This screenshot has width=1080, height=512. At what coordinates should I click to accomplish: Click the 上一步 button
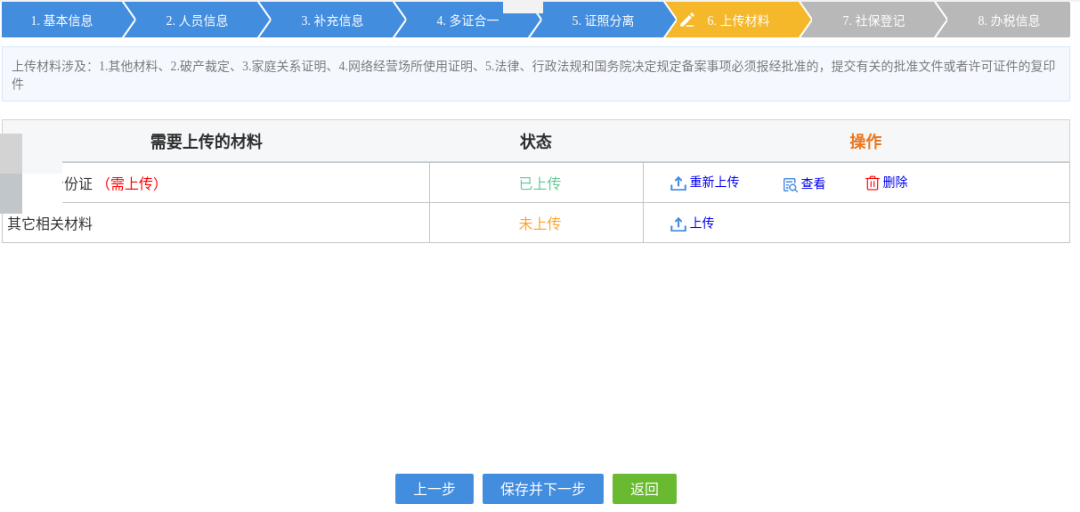click(434, 489)
